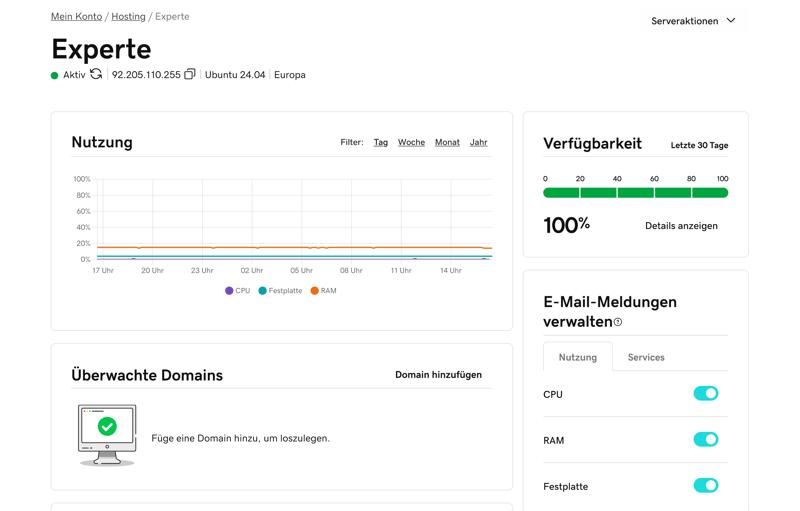Click the teal Festplatte legend dot
Image resolution: width=800 pixels, height=511 pixels.
click(263, 291)
